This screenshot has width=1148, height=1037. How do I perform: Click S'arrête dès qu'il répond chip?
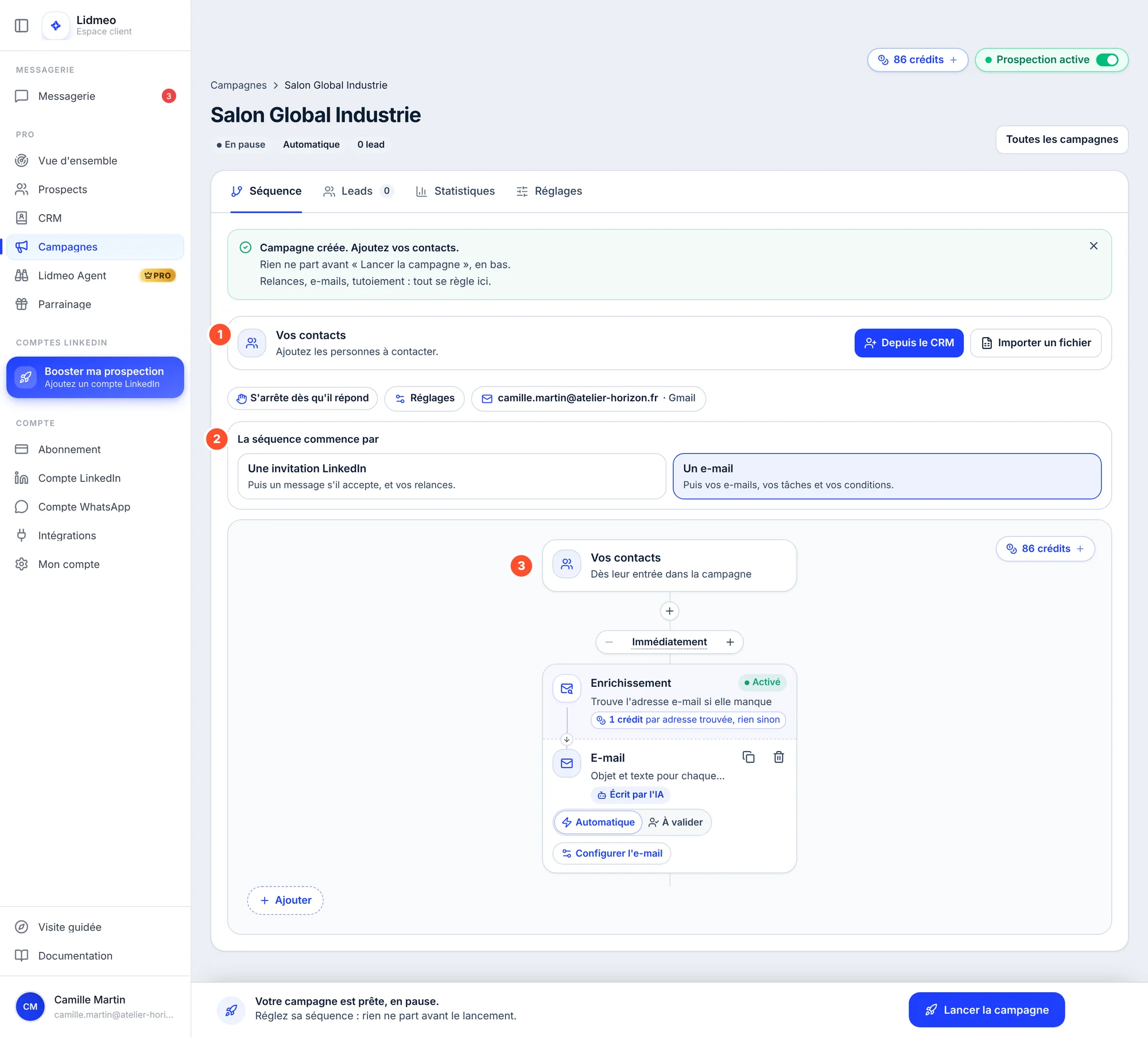(x=302, y=398)
